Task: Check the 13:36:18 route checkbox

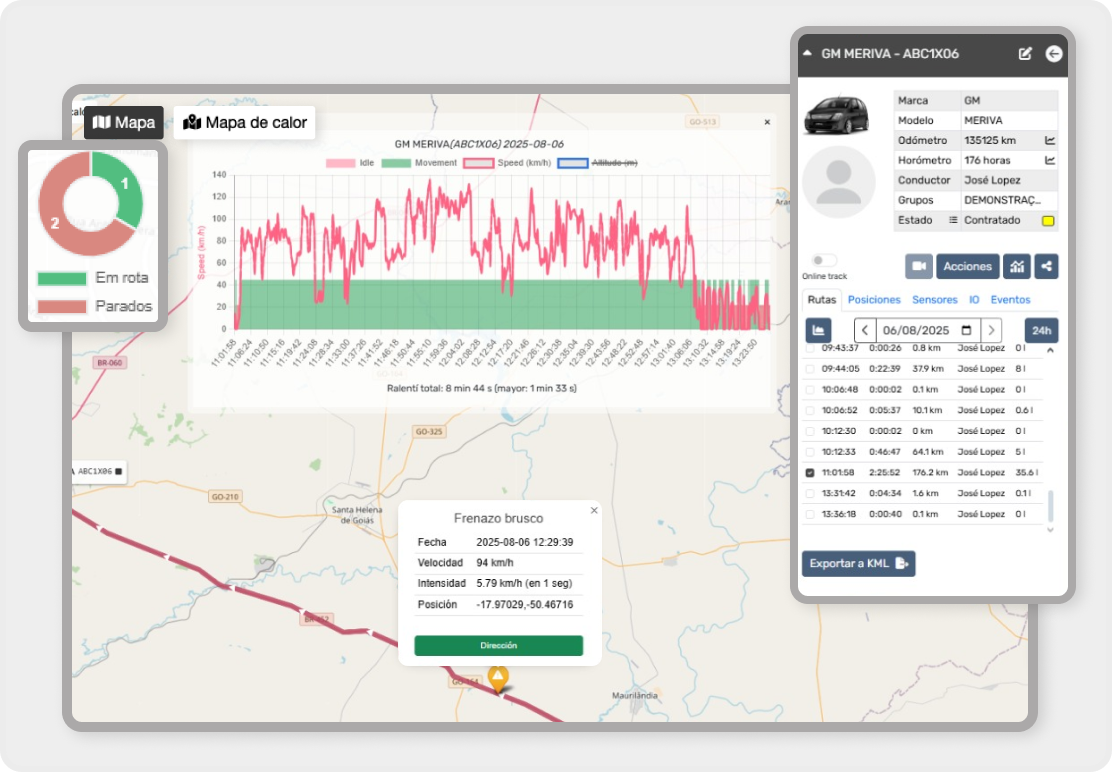Action: (x=810, y=514)
